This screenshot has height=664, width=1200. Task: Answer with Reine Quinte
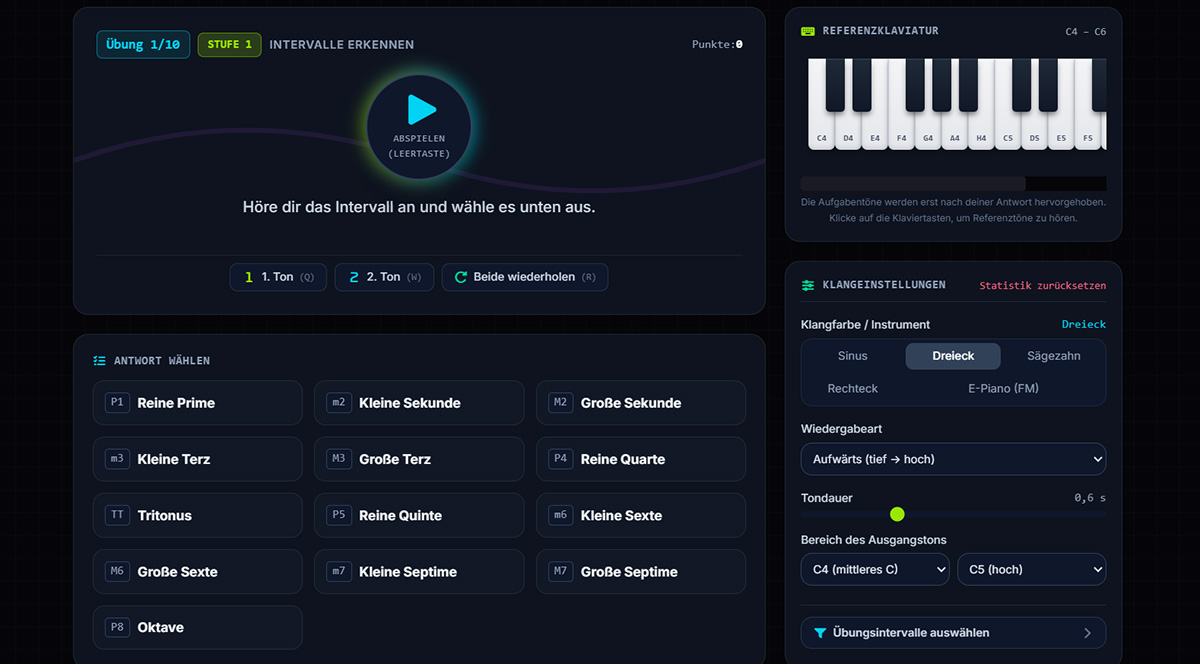click(x=419, y=515)
